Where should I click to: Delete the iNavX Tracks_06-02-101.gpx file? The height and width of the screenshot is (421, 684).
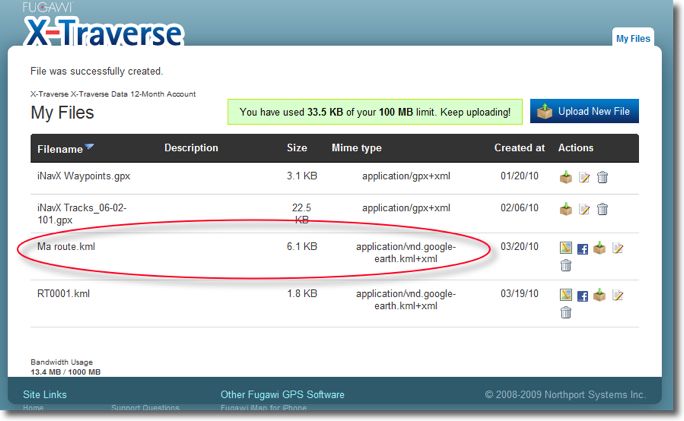(x=602, y=209)
